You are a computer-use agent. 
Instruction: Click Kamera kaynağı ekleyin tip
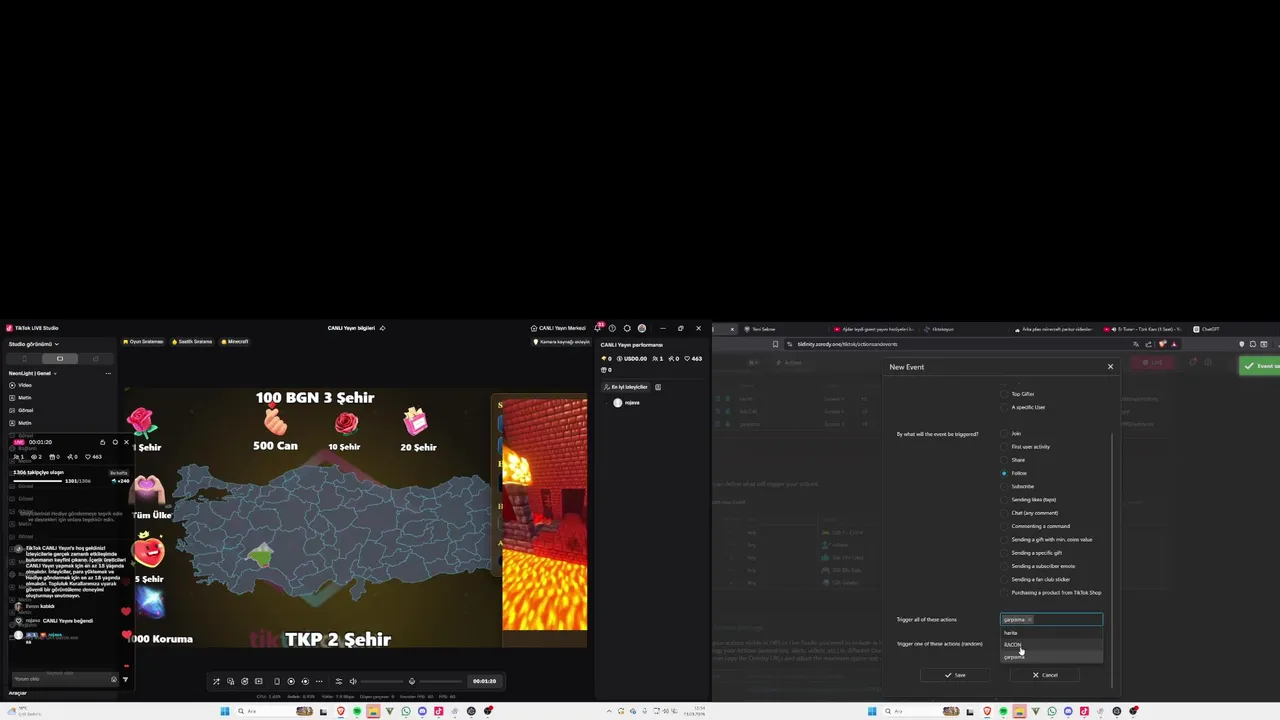point(562,342)
